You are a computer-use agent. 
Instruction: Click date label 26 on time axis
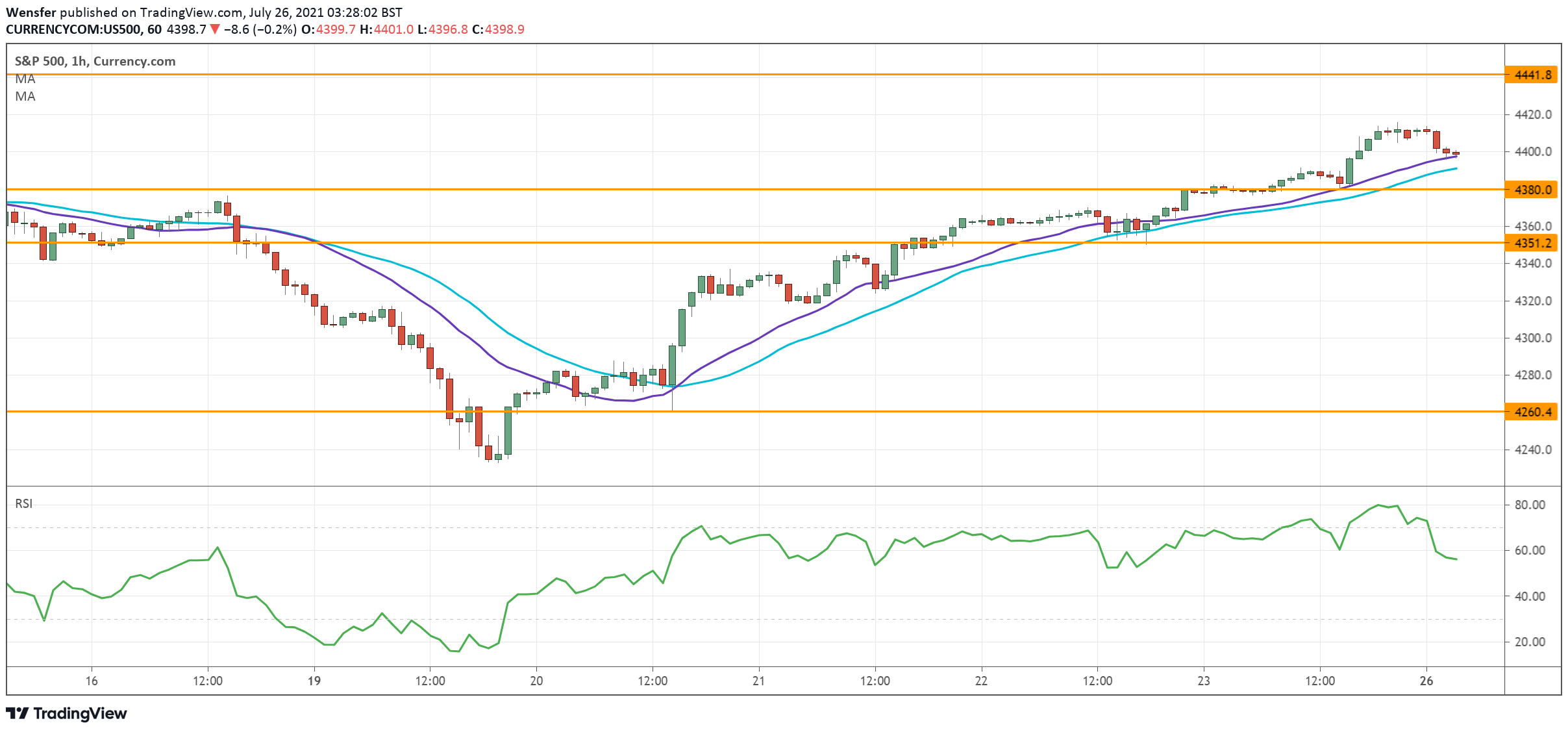[x=1426, y=681]
